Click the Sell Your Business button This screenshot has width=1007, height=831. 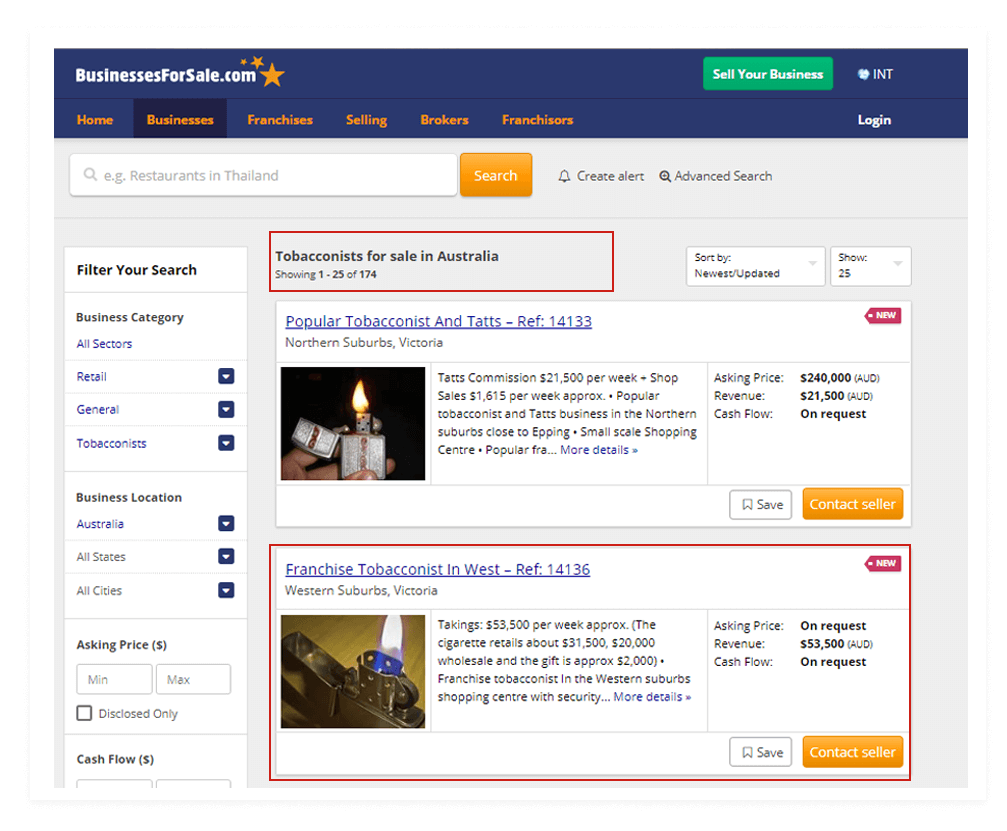point(768,74)
